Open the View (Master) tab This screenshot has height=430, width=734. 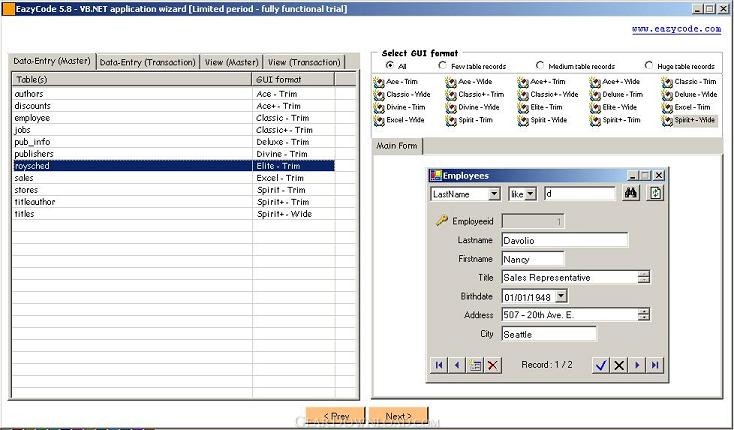pos(231,62)
